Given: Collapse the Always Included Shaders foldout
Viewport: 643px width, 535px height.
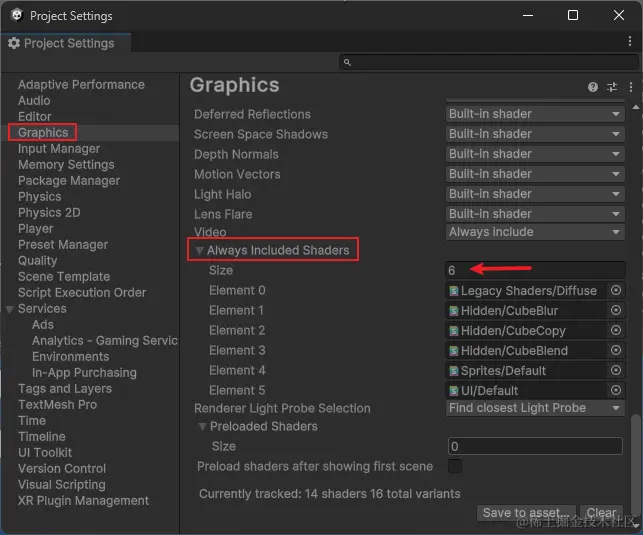Looking at the screenshot, I should click(199, 250).
